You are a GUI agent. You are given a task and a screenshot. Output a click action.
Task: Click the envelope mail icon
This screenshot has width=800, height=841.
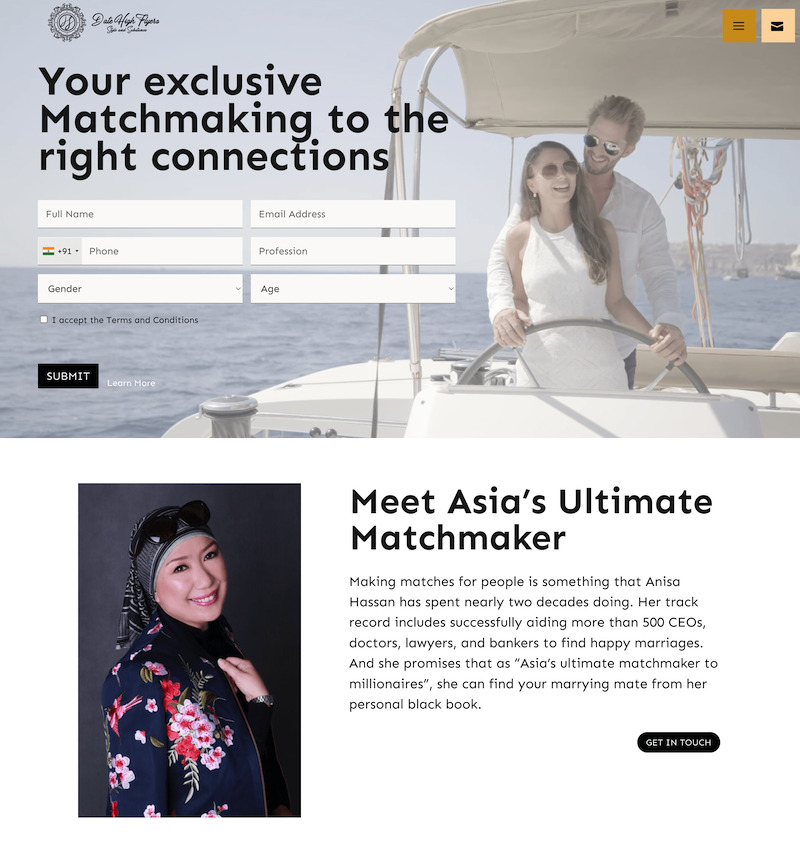tap(777, 26)
